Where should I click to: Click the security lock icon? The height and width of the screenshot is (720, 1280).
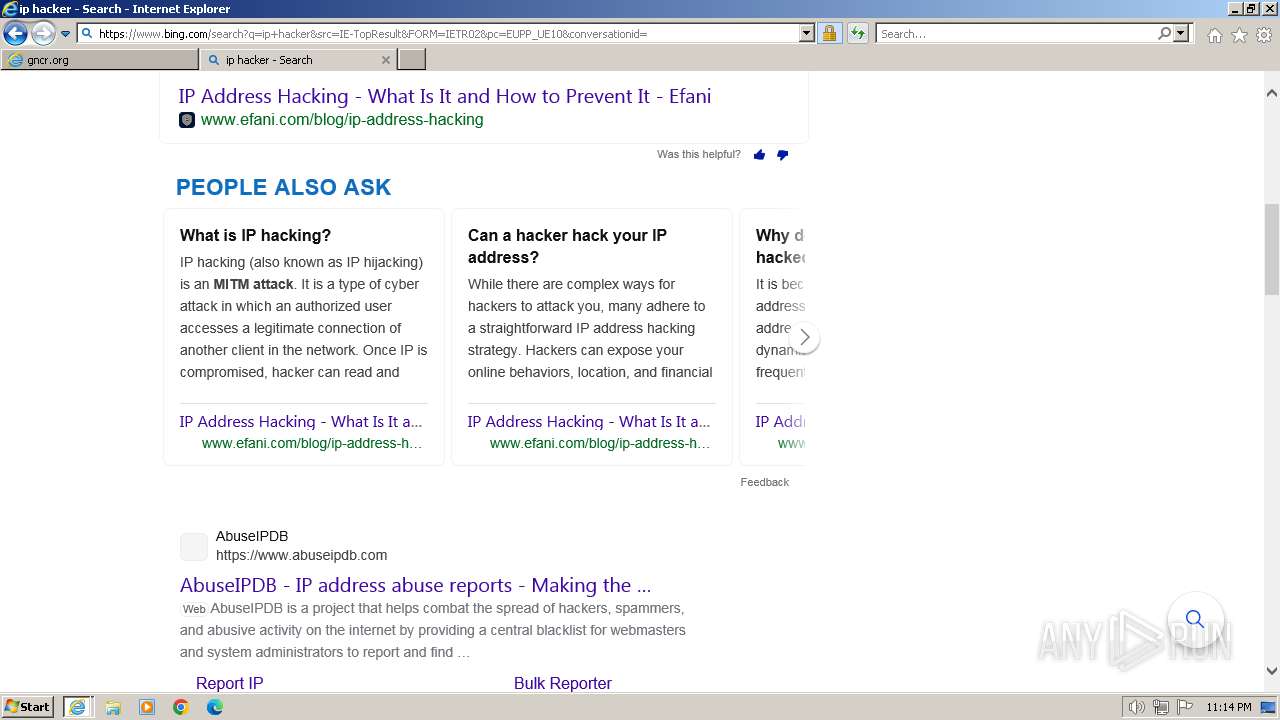pyautogui.click(x=829, y=33)
